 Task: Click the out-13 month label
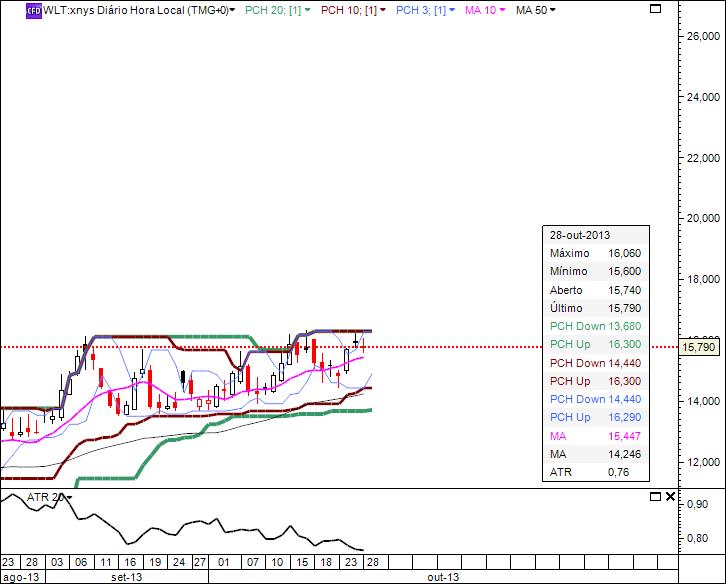point(443,577)
